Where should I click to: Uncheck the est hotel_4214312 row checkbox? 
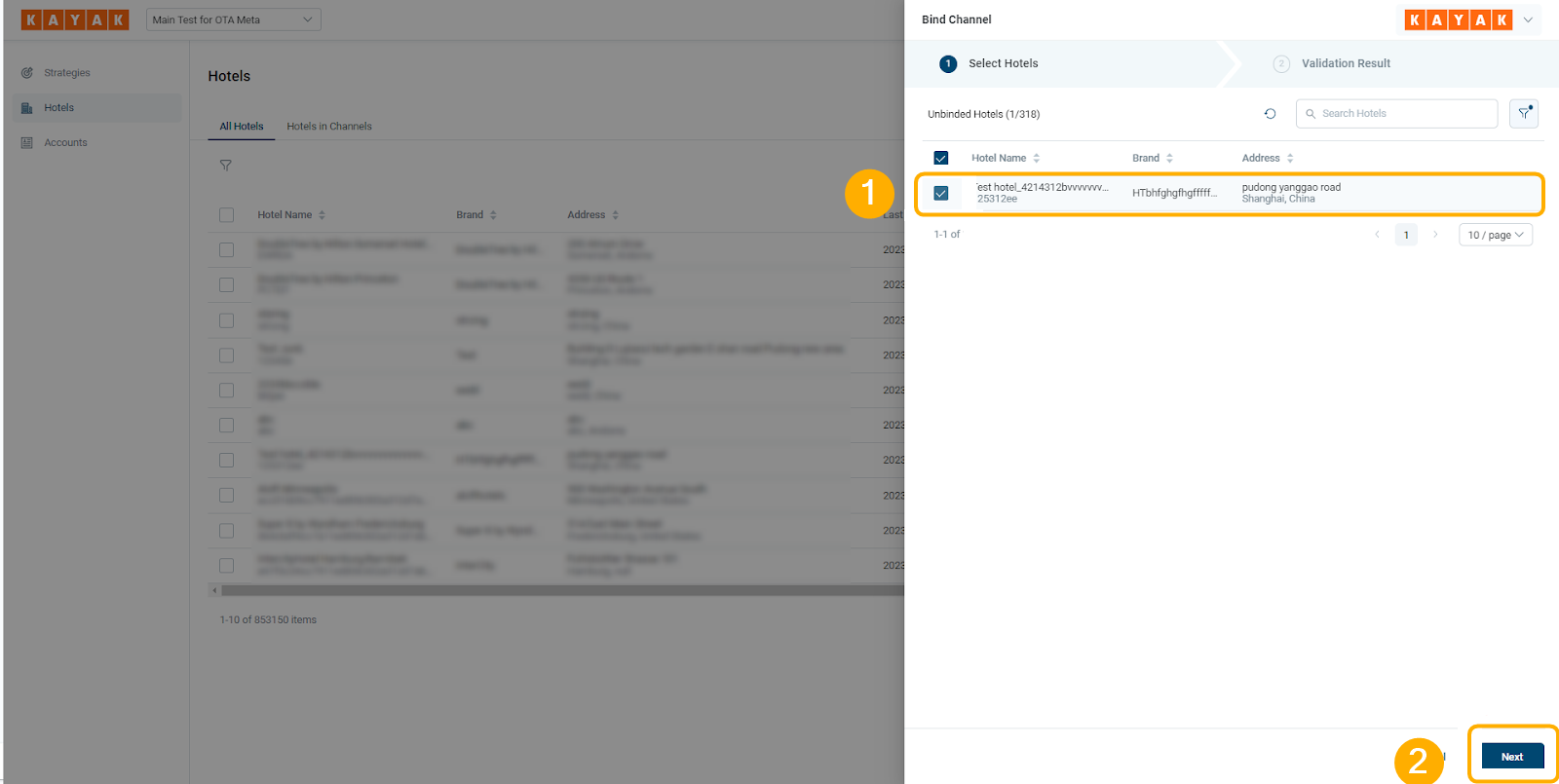coord(941,193)
